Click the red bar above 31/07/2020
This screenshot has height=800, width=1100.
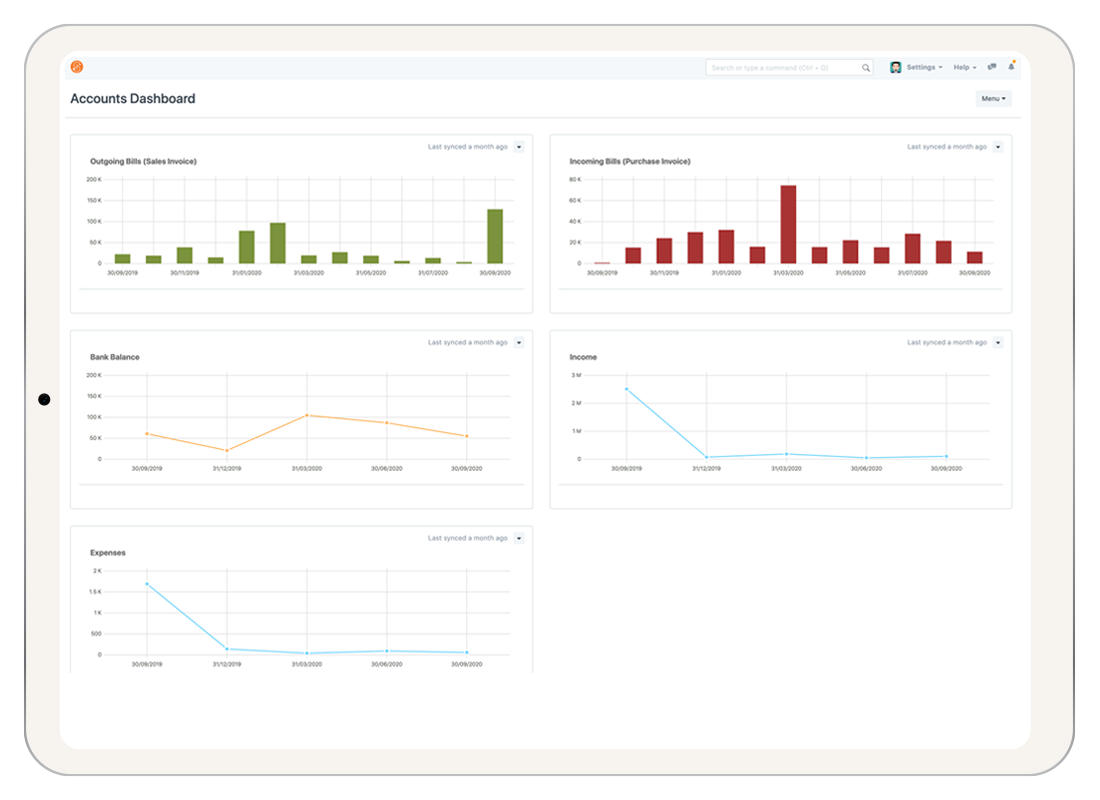[x=913, y=248]
